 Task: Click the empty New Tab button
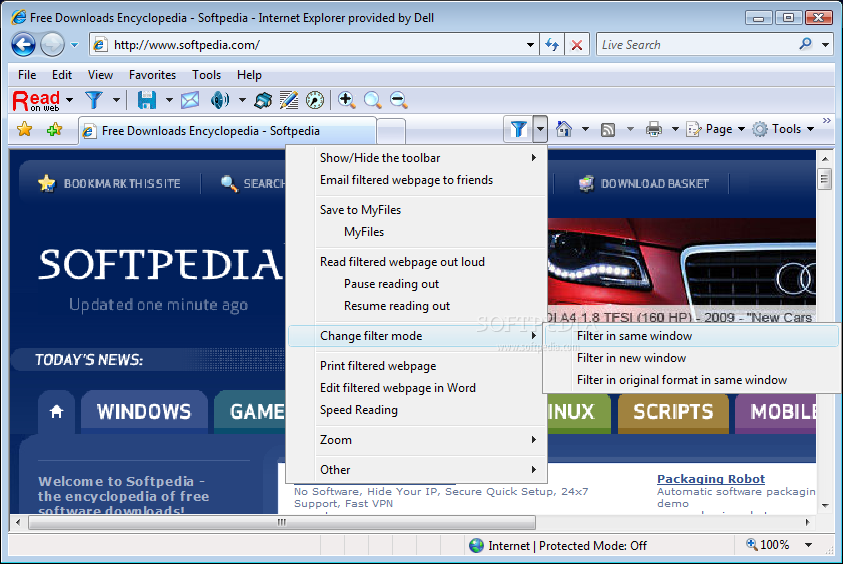[x=391, y=132]
